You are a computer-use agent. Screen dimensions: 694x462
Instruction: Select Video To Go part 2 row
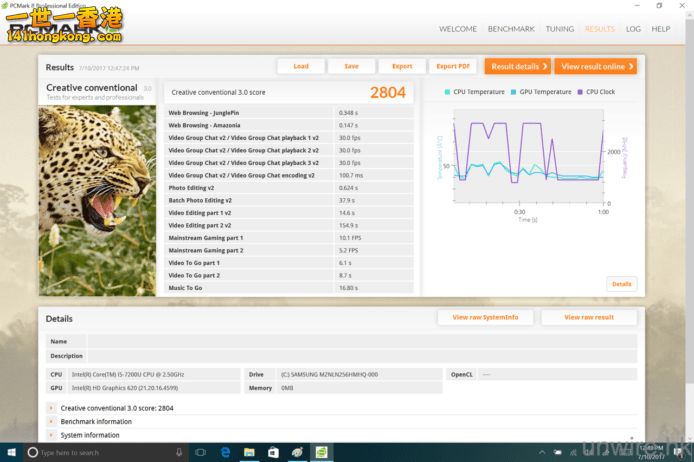pyautogui.click(x=289, y=275)
